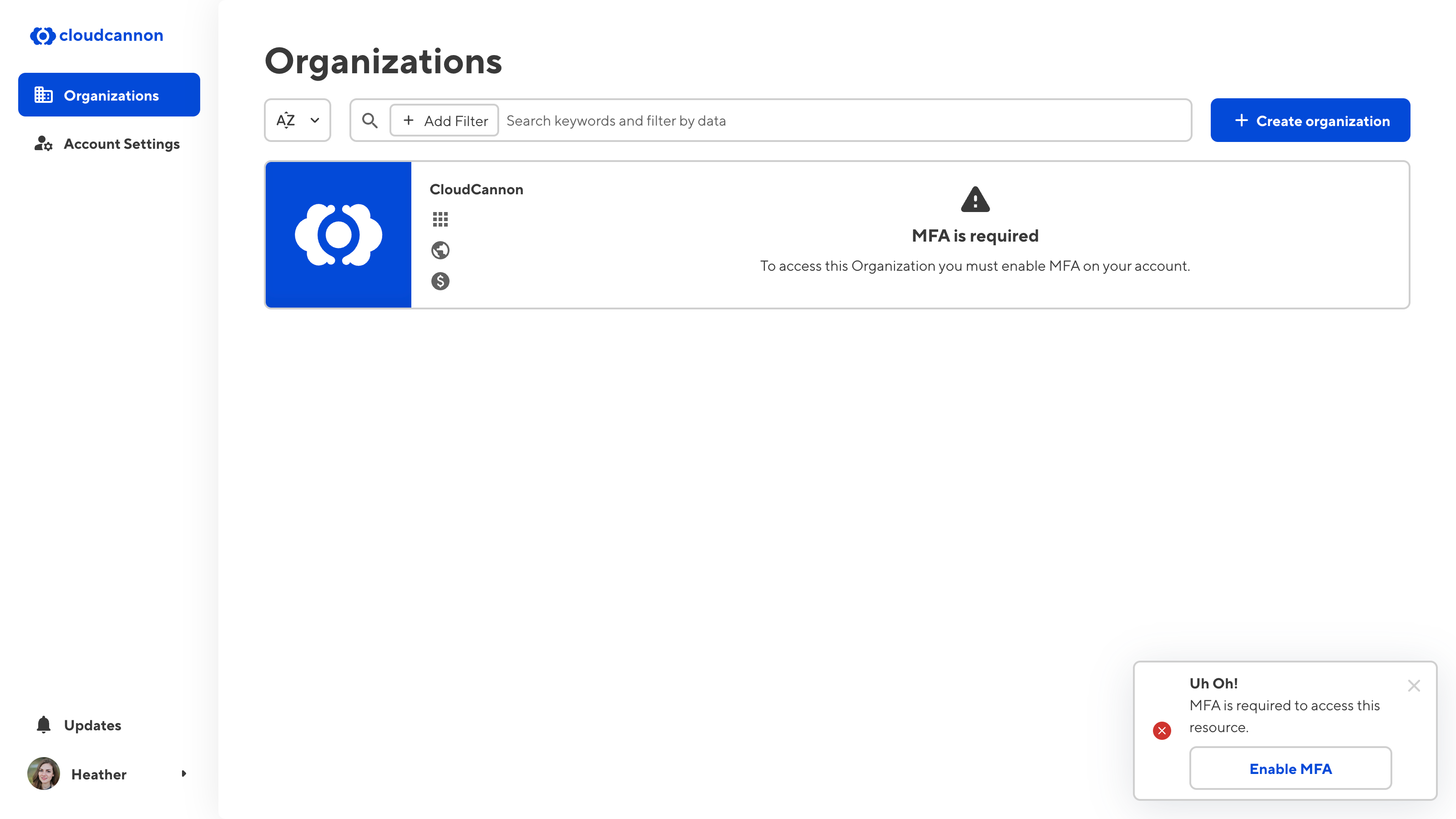1456x819 pixels.
Task: Expand the Heather account menu chevron
Action: 184,773
